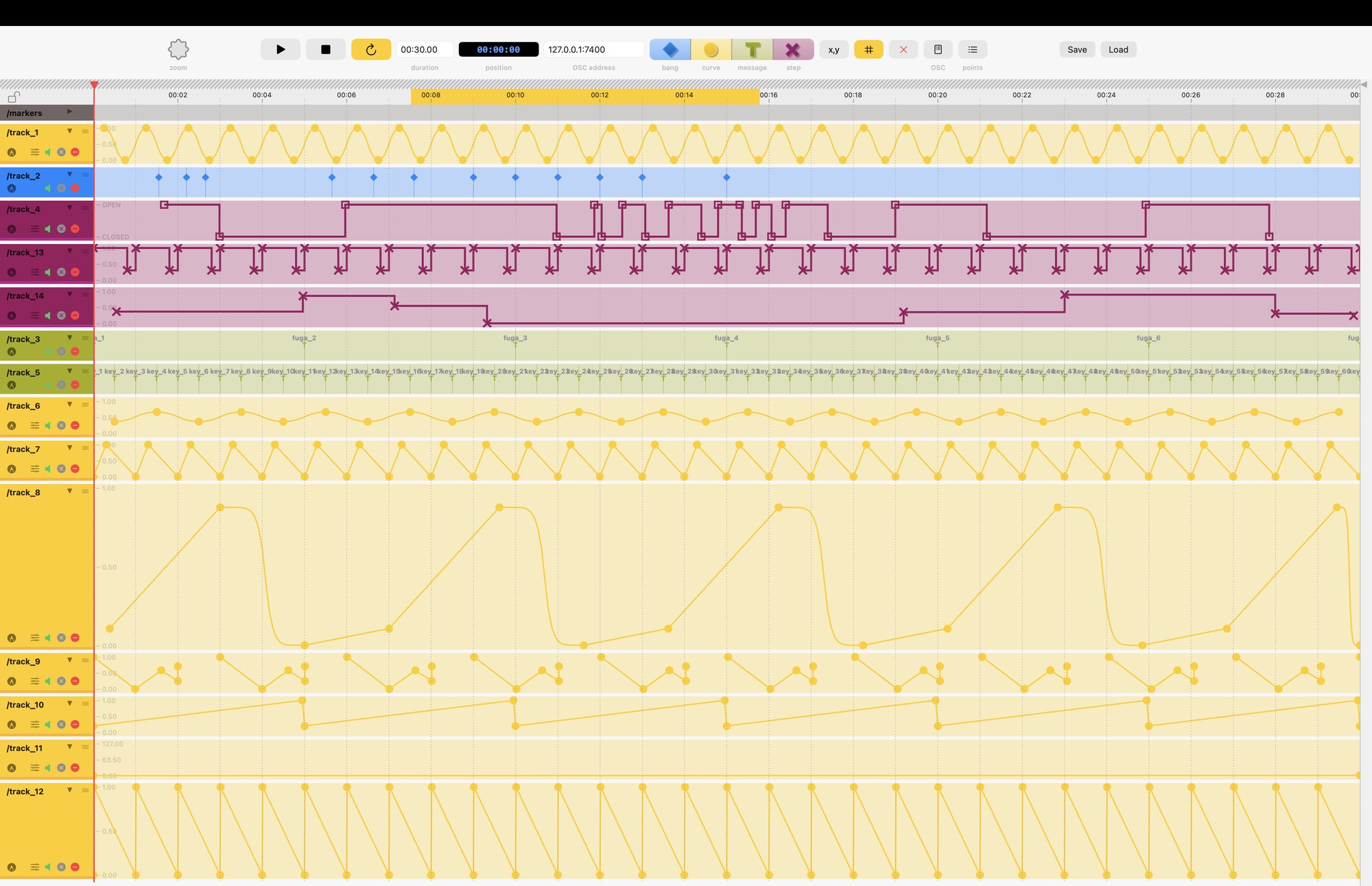Viewport: 1372px width, 886px height.
Task: Add a message track with the T icon
Action: point(753,49)
